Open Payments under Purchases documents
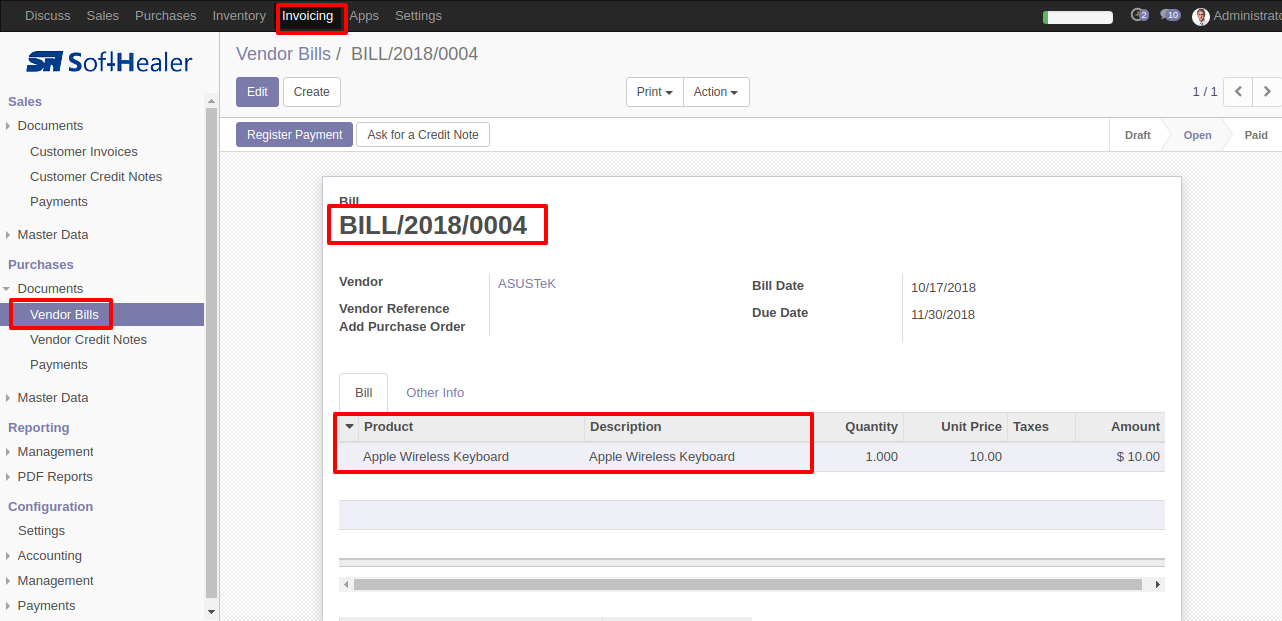The height and width of the screenshot is (621, 1282). point(59,365)
